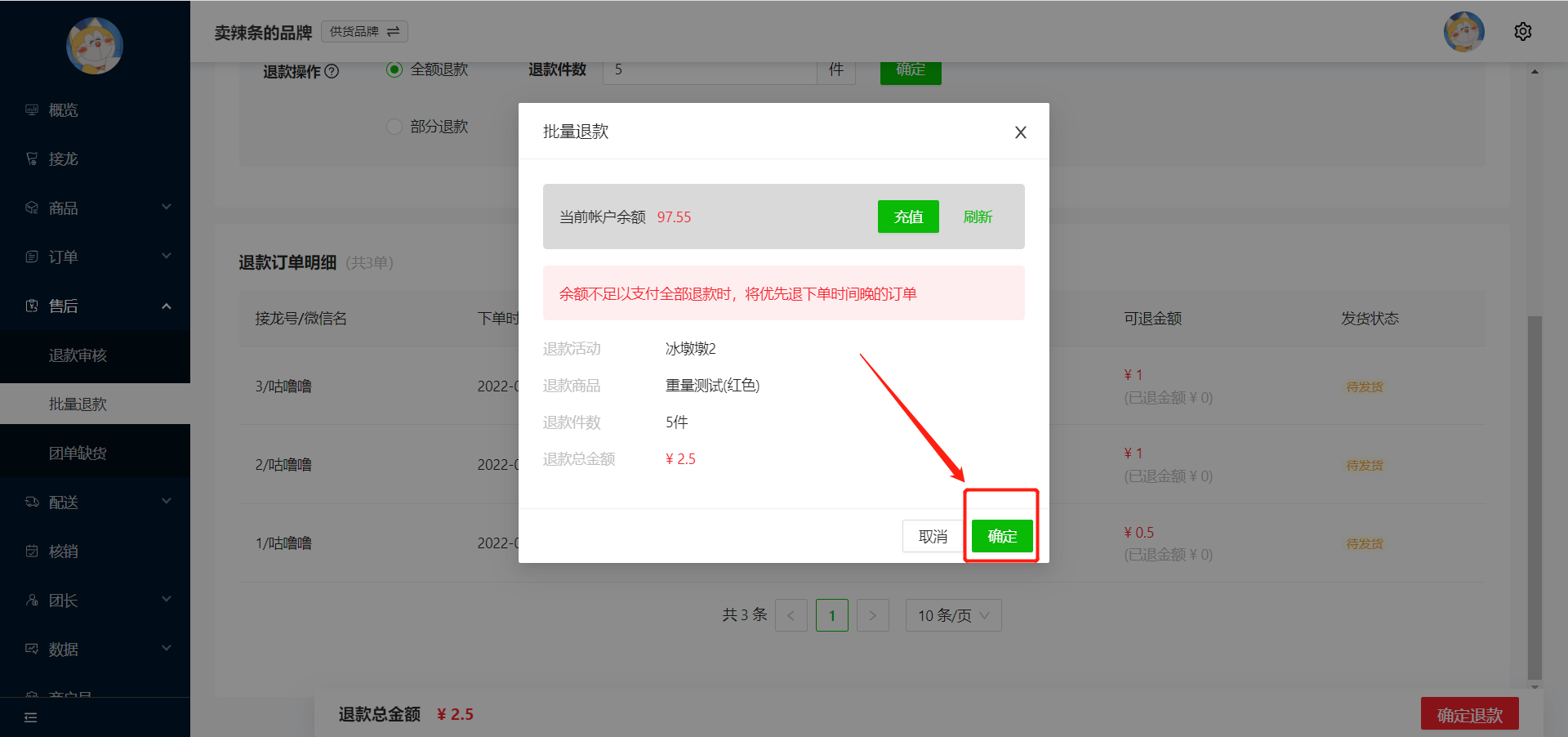Click the 发货状态 column header
This screenshot has height=737, width=1568.
tap(1370, 319)
